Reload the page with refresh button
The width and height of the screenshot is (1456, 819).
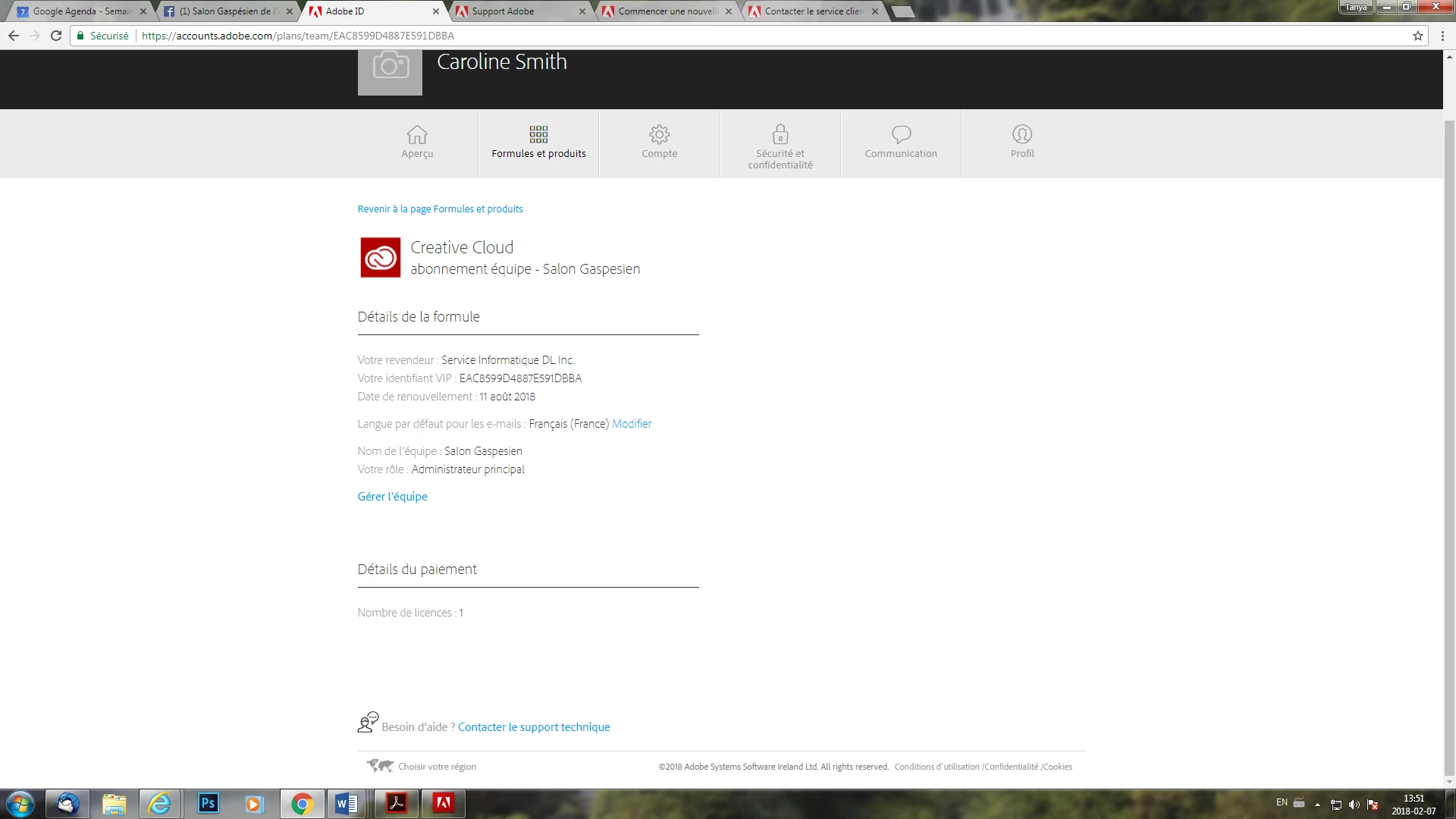click(x=55, y=36)
